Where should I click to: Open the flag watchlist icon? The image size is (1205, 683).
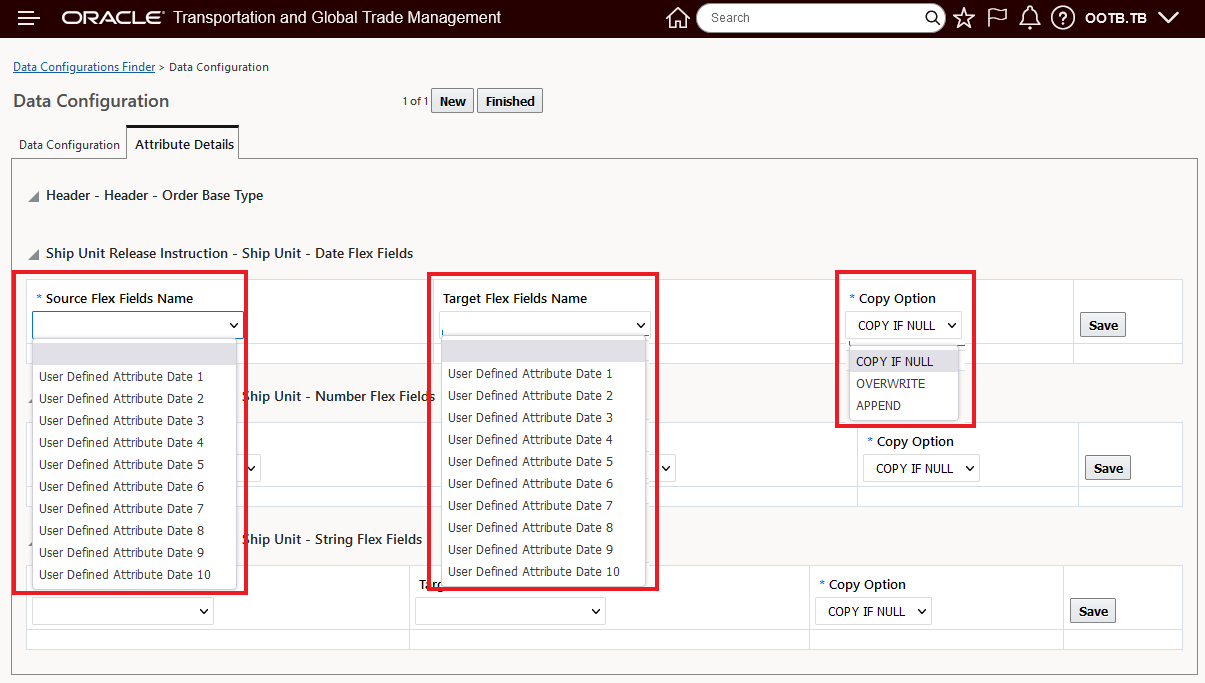pos(997,18)
